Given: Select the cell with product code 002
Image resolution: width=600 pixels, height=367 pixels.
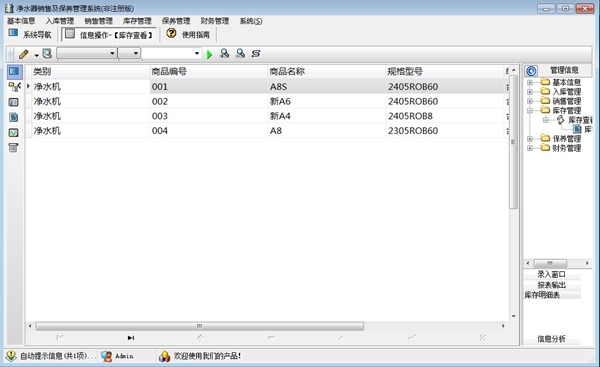Looking at the screenshot, I should coord(209,101).
